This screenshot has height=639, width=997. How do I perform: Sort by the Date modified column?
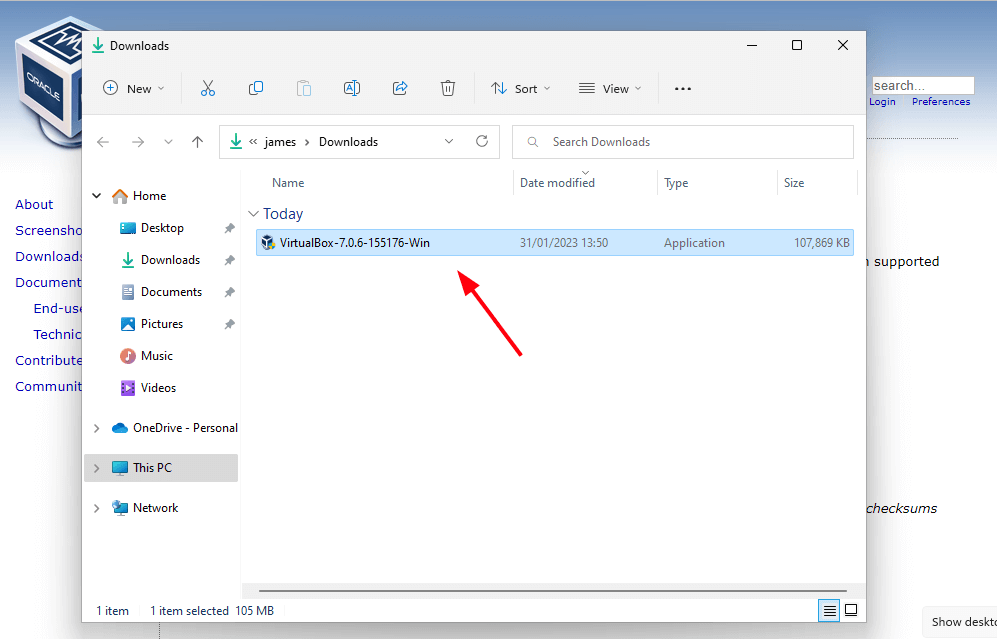[557, 183]
